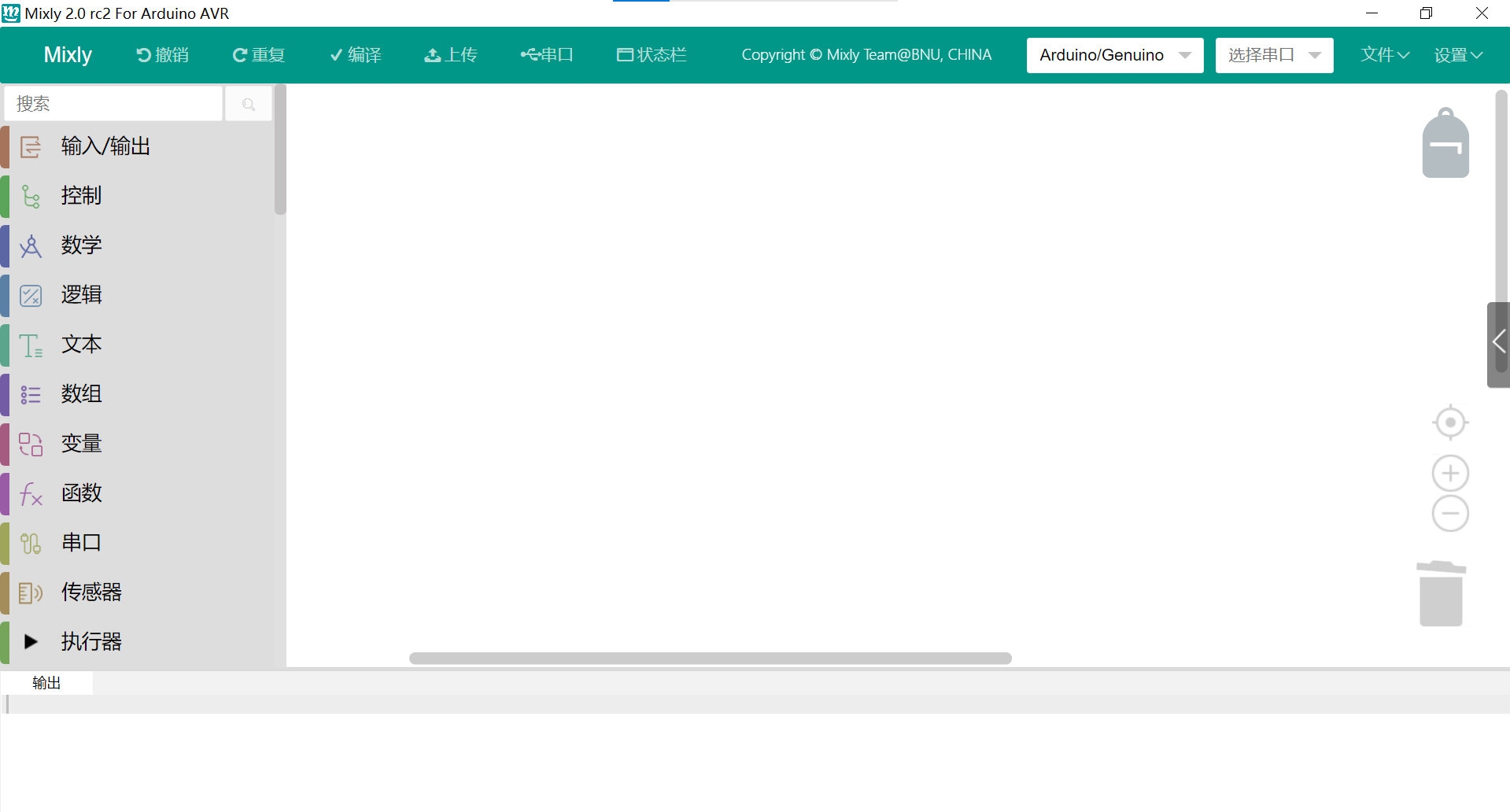Click the search magnifier icon
Viewport: 1510px width, 812px height.
click(x=249, y=104)
